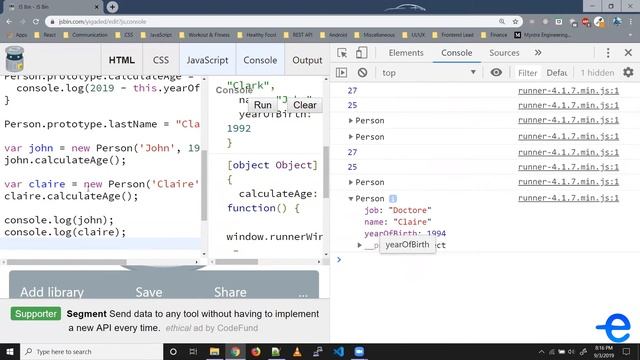Toggle the device toolbar icon in DevTools
The height and width of the screenshot is (360, 640).
361,53
